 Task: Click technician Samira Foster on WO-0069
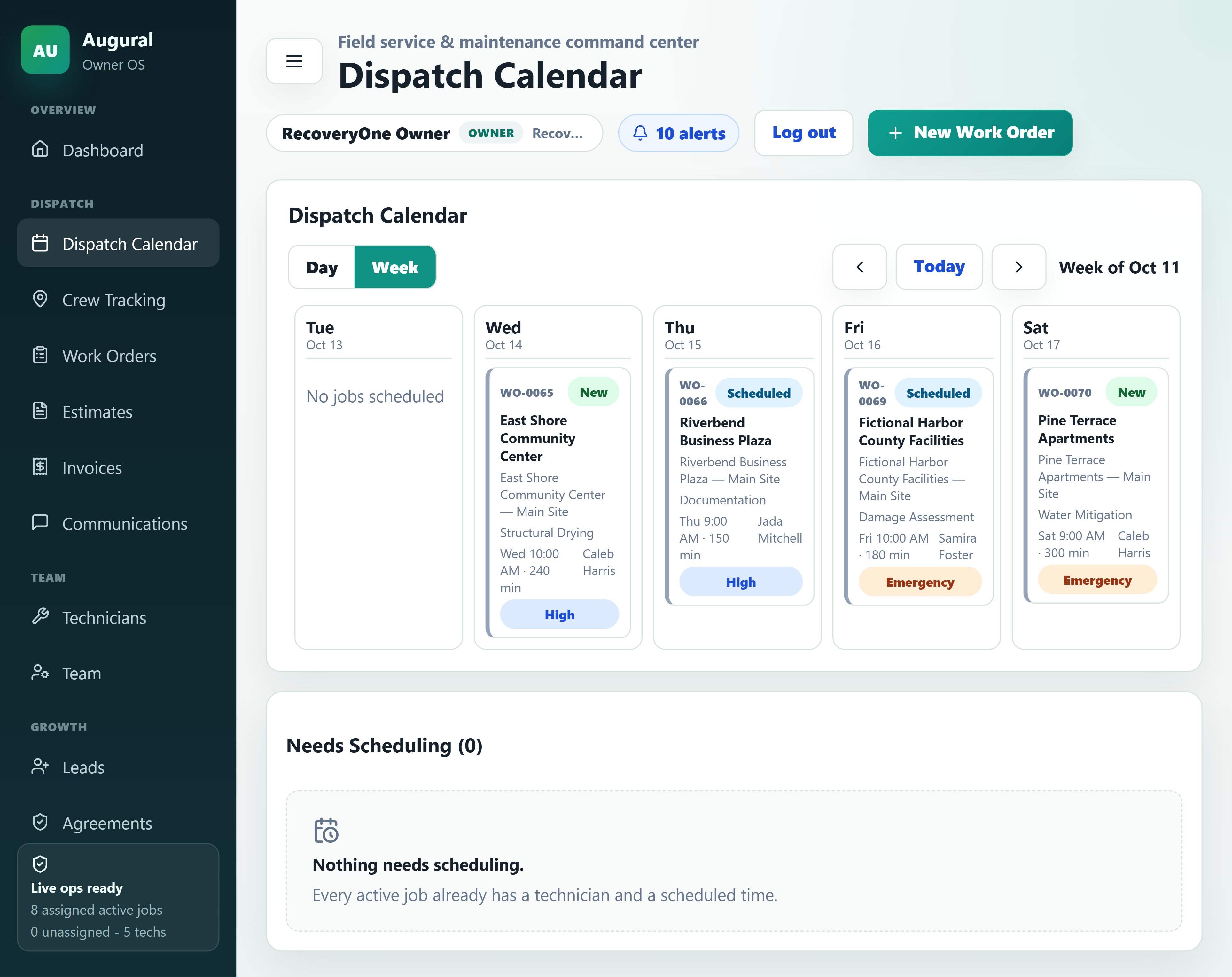click(x=957, y=546)
